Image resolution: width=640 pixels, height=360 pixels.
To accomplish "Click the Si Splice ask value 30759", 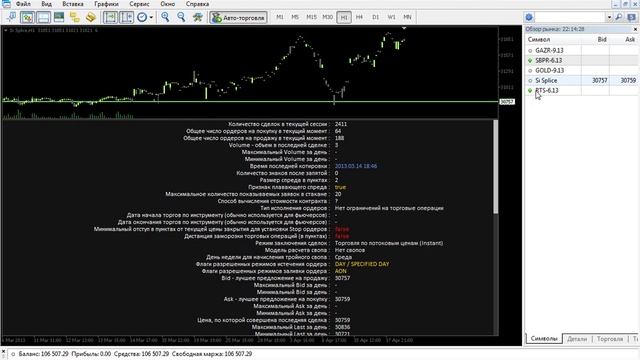I will coord(628,81).
